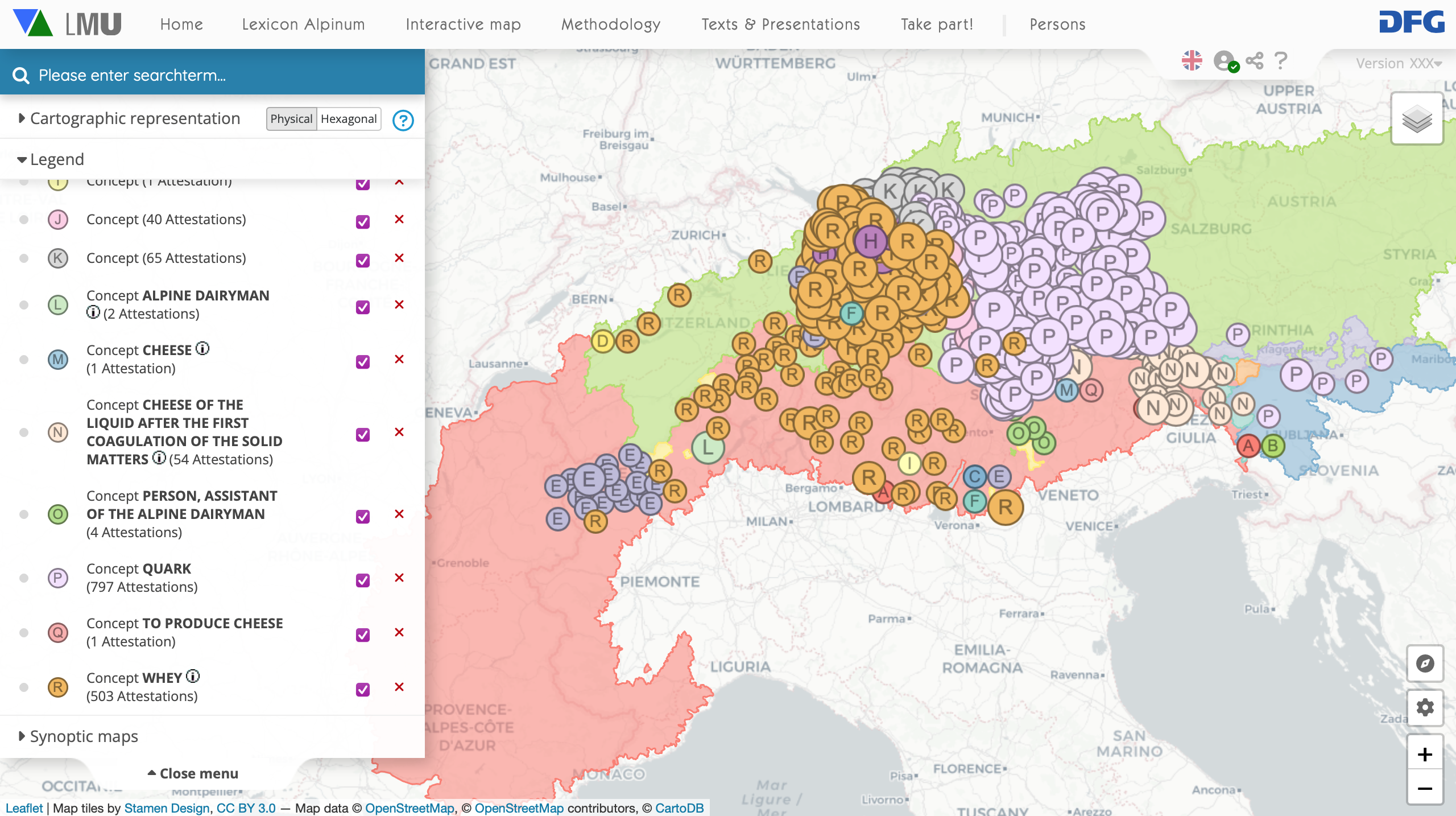Click info icon beside Concept CHEESE

(202, 348)
